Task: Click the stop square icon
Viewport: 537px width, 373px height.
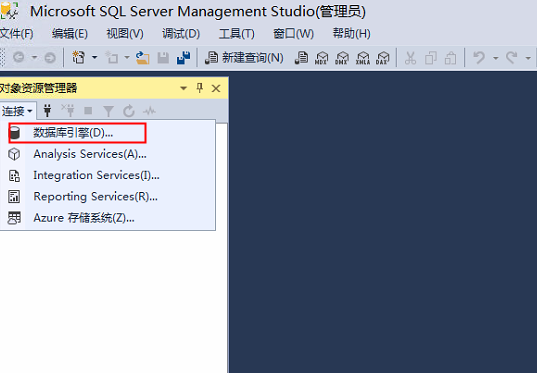Action: coord(88,111)
